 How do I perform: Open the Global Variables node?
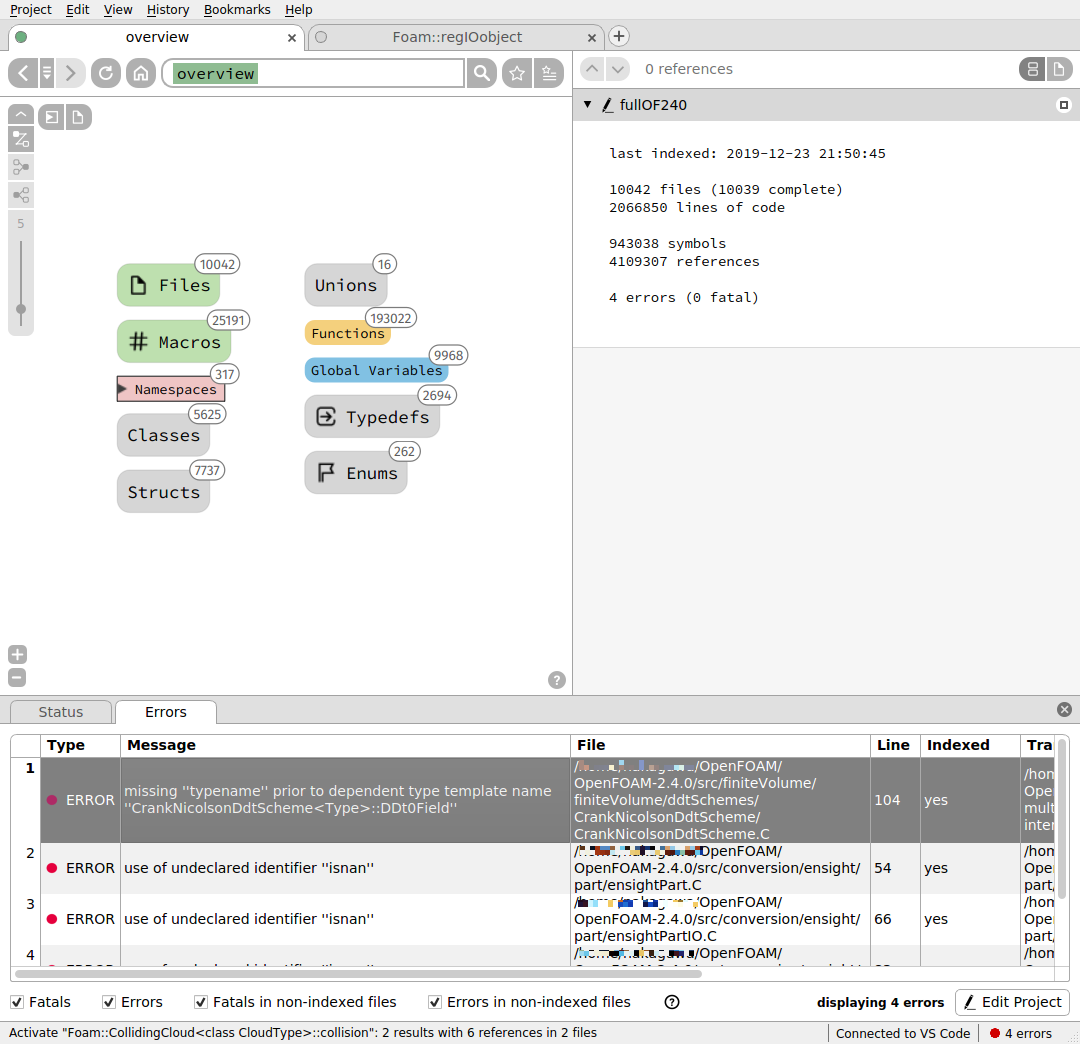pos(376,370)
